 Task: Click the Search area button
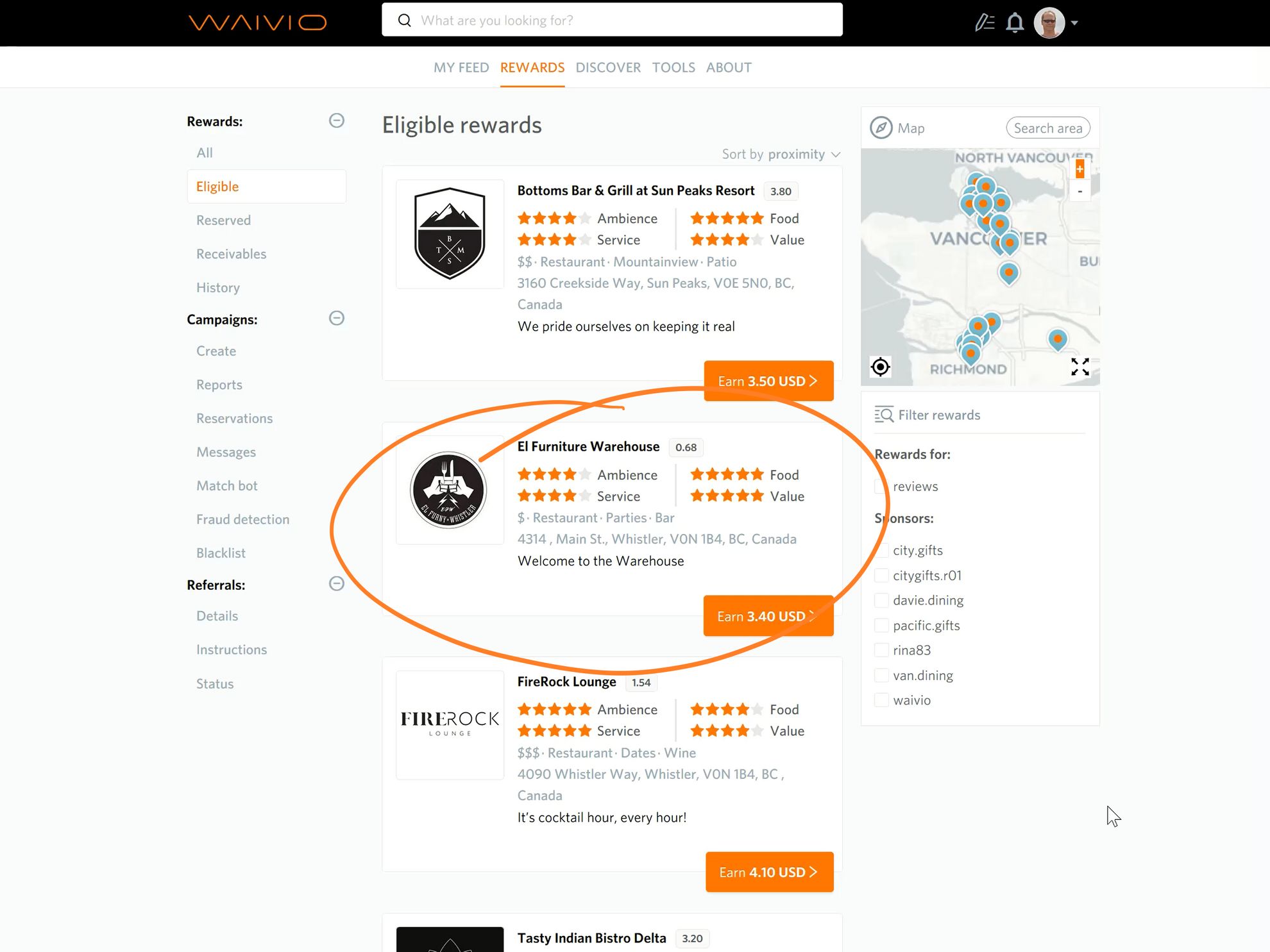pos(1047,128)
